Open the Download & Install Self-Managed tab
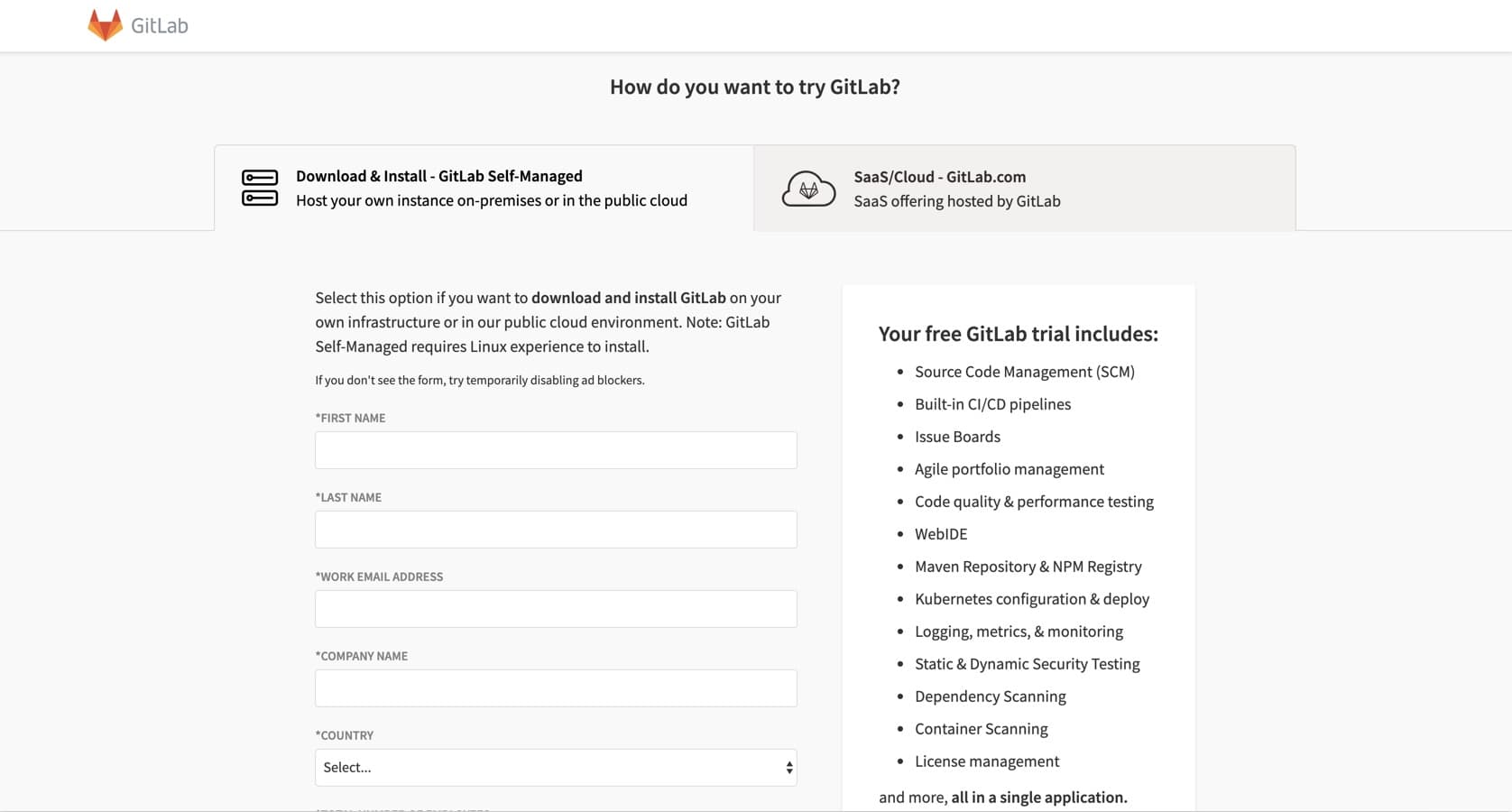Image resolution: width=1512 pixels, height=812 pixels. point(484,188)
